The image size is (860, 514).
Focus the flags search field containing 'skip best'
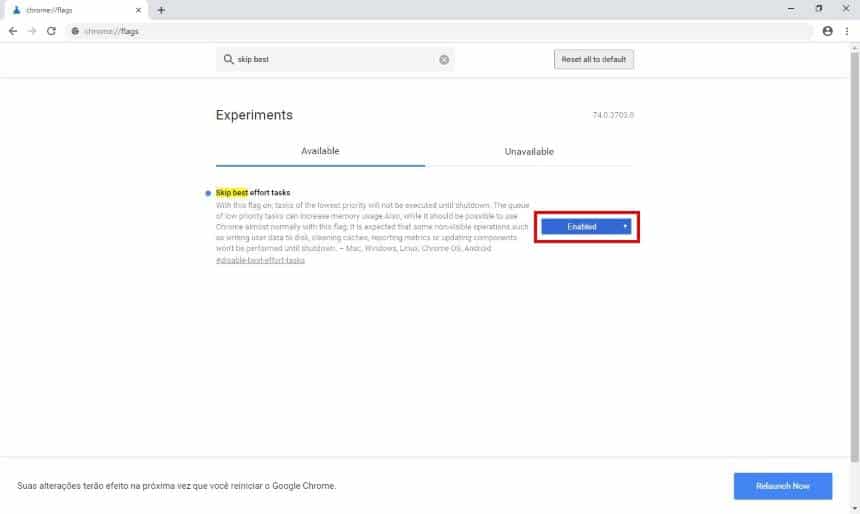(x=335, y=59)
